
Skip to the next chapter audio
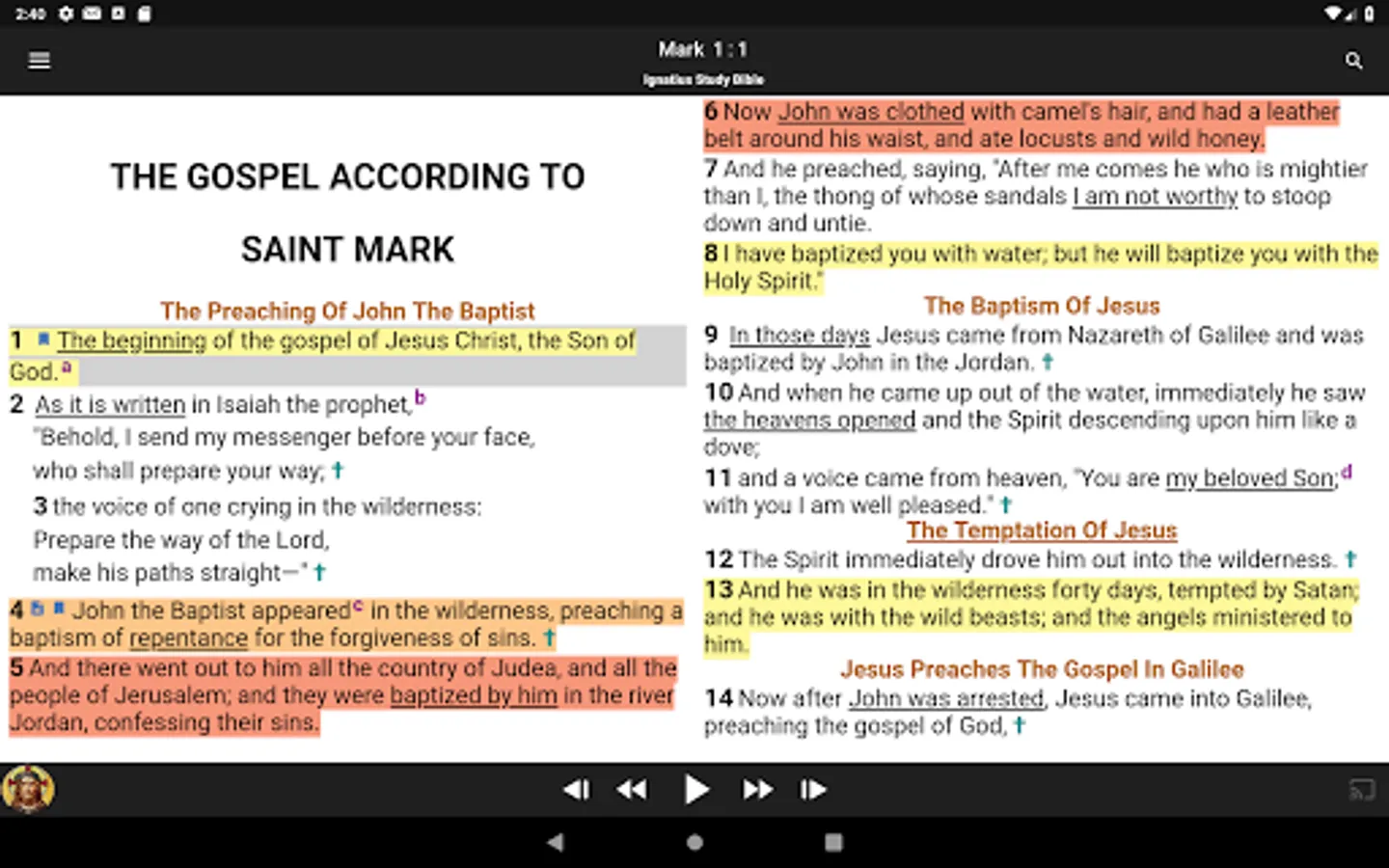point(812,790)
